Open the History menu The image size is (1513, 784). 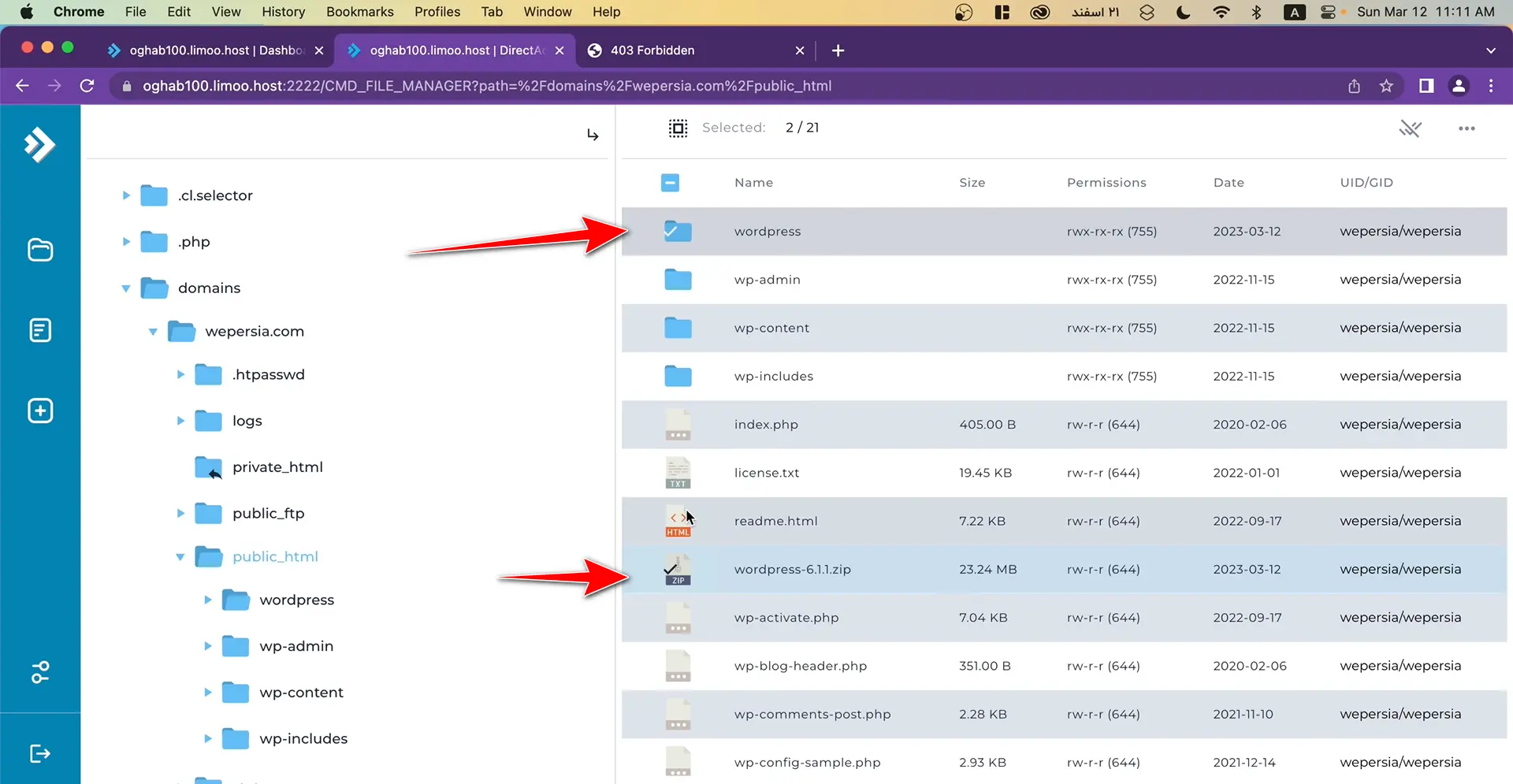pos(283,12)
